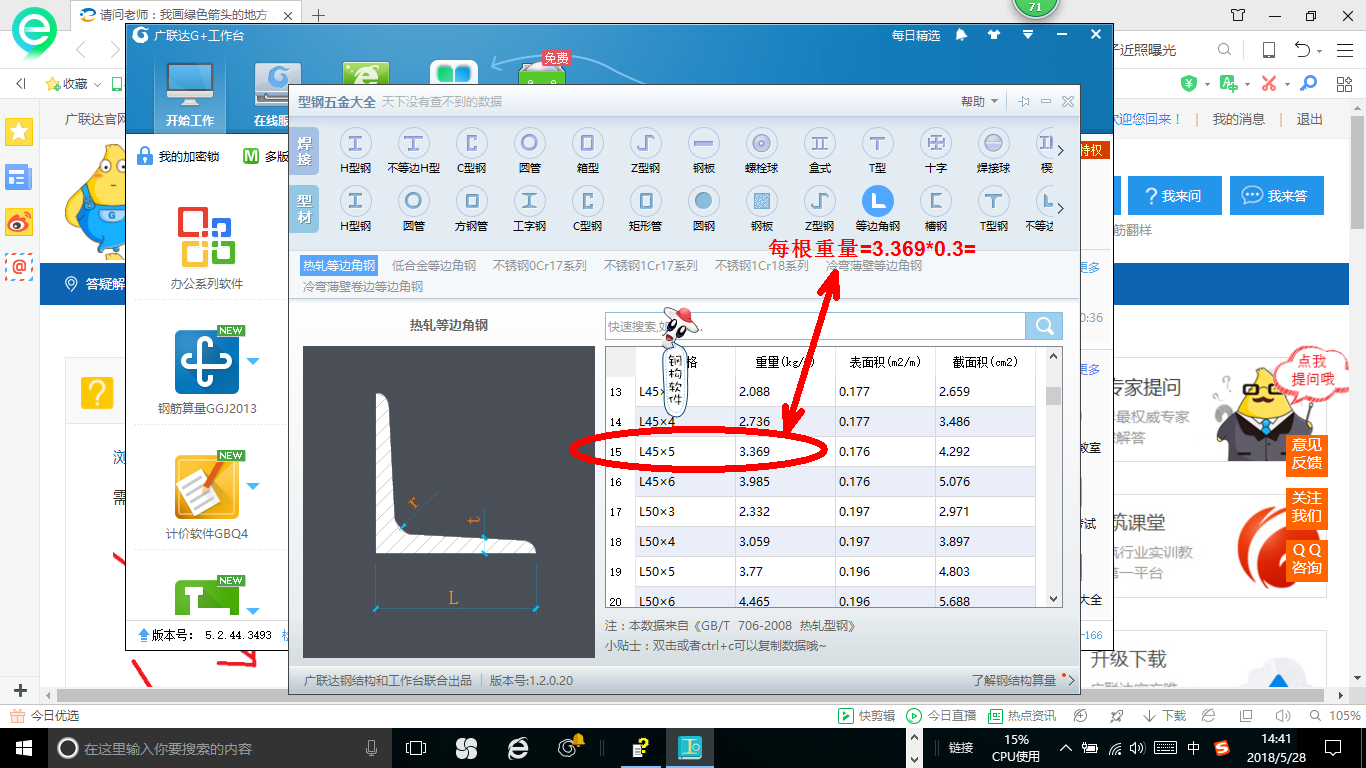This screenshot has height=768, width=1366.
Task: Open 开始工作 tab in G+ workbench
Action: [189, 95]
